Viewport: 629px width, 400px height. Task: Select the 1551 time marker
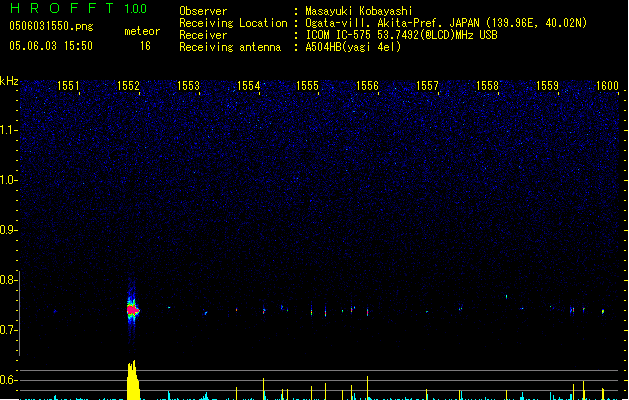tap(69, 86)
